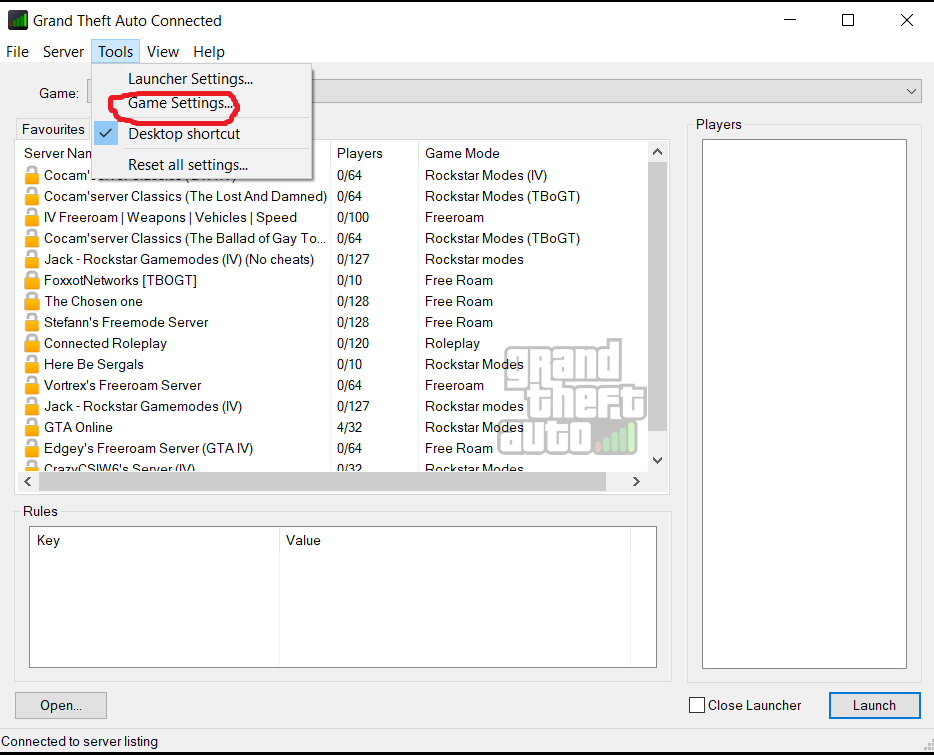Click lock icon beside Jack - Rockstar Gamemodes (IV), 0/127
The height and width of the screenshot is (755, 934).
pyautogui.click(x=32, y=406)
